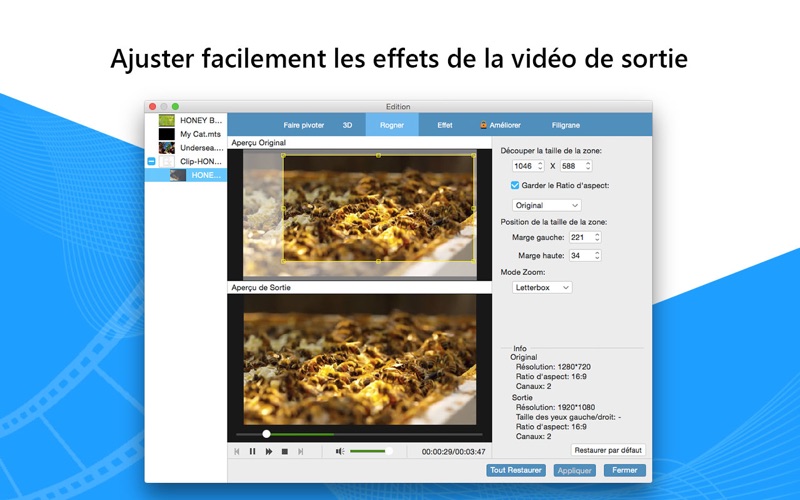Click the Tout Restaurer button
Viewport: 800px width, 500px height.
coord(516,470)
